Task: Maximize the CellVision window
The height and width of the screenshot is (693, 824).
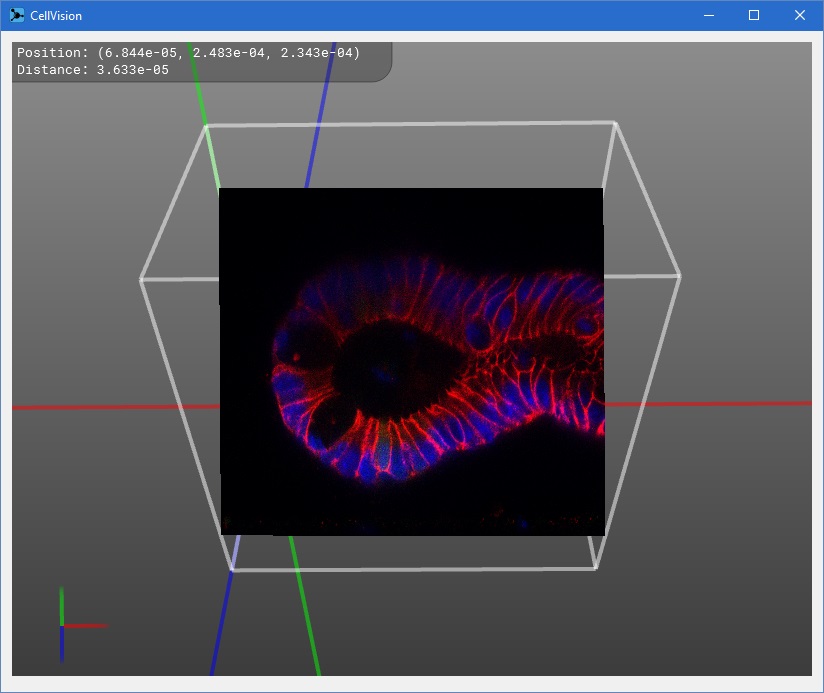Action: click(x=754, y=15)
